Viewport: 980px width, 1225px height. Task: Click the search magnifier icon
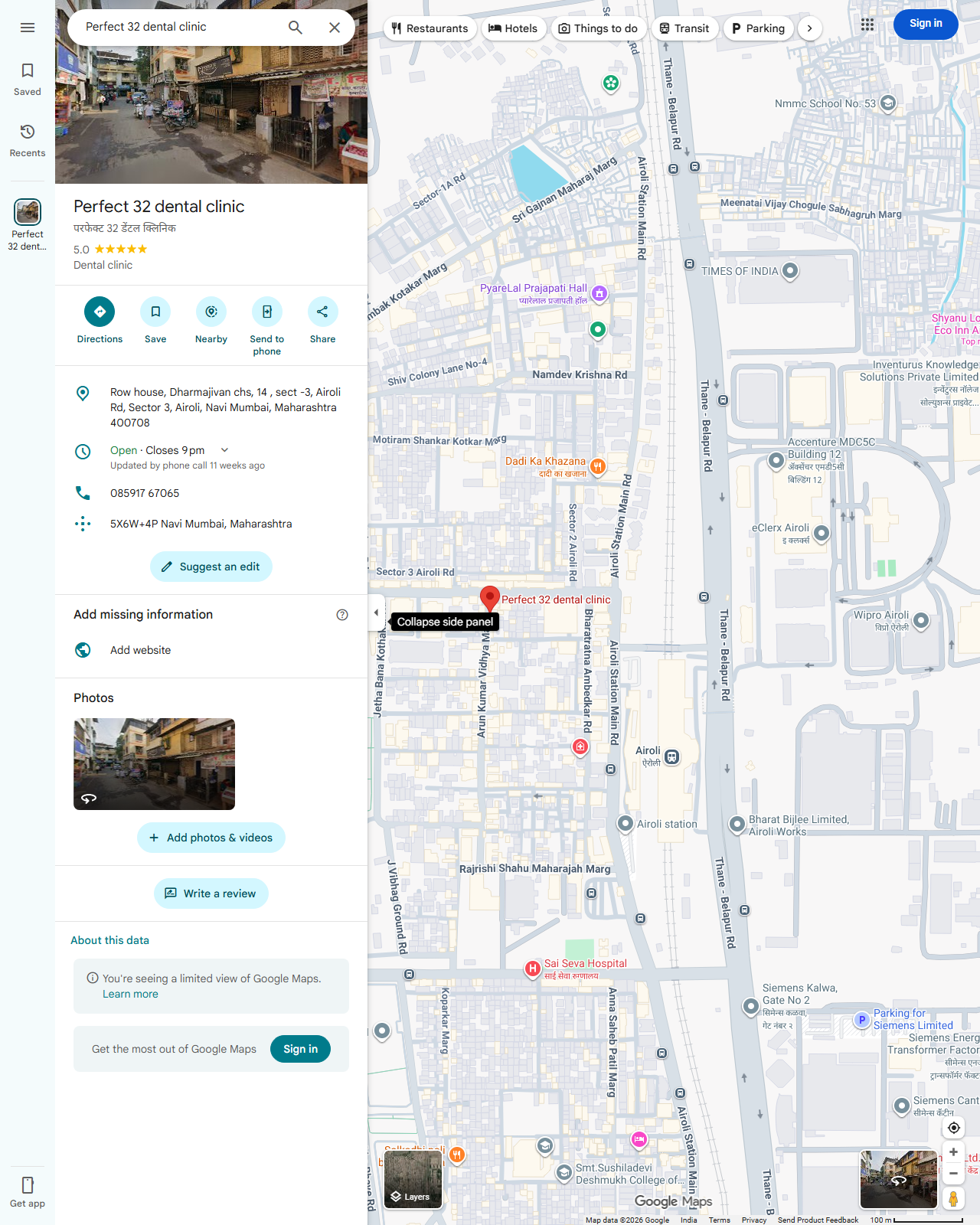point(296,28)
